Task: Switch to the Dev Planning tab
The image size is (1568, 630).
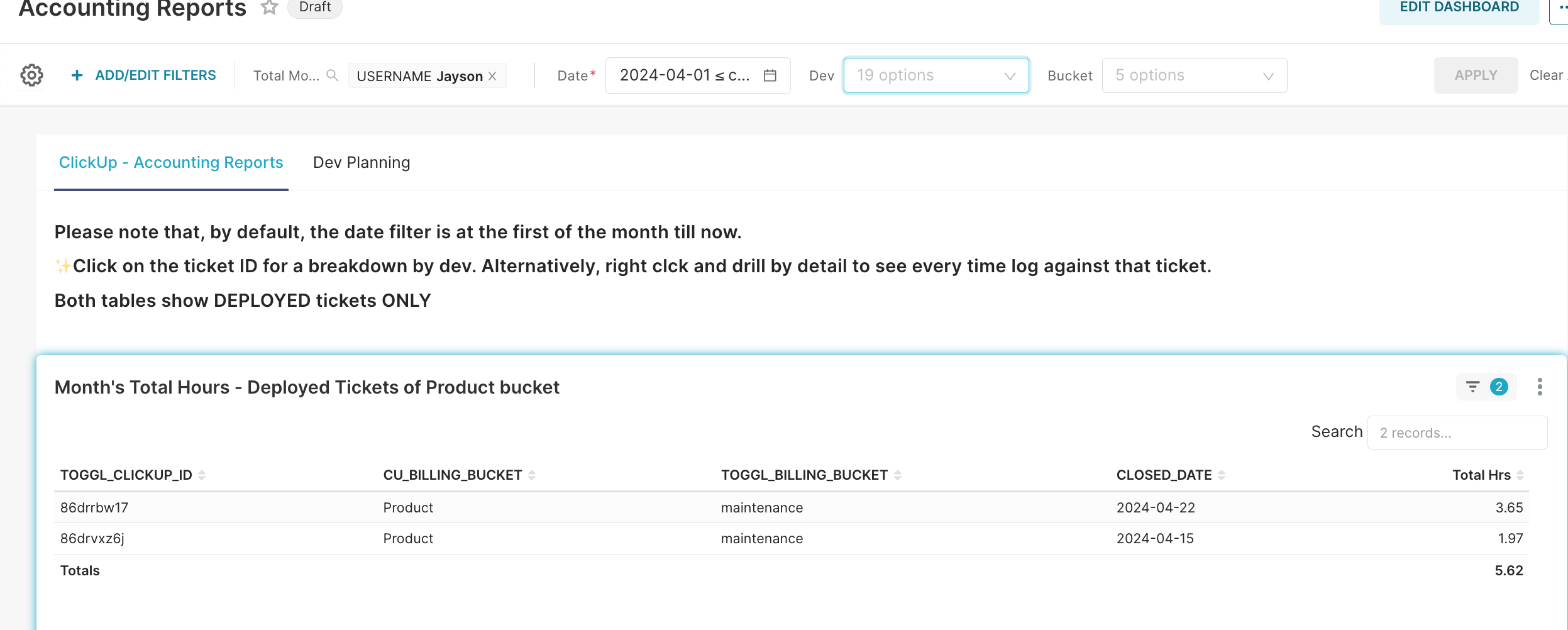Action: click(362, 162)
